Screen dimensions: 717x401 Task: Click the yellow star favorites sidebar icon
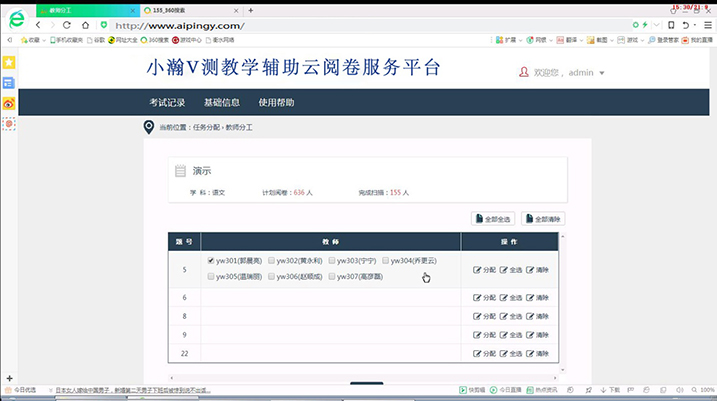coord(9,62)
